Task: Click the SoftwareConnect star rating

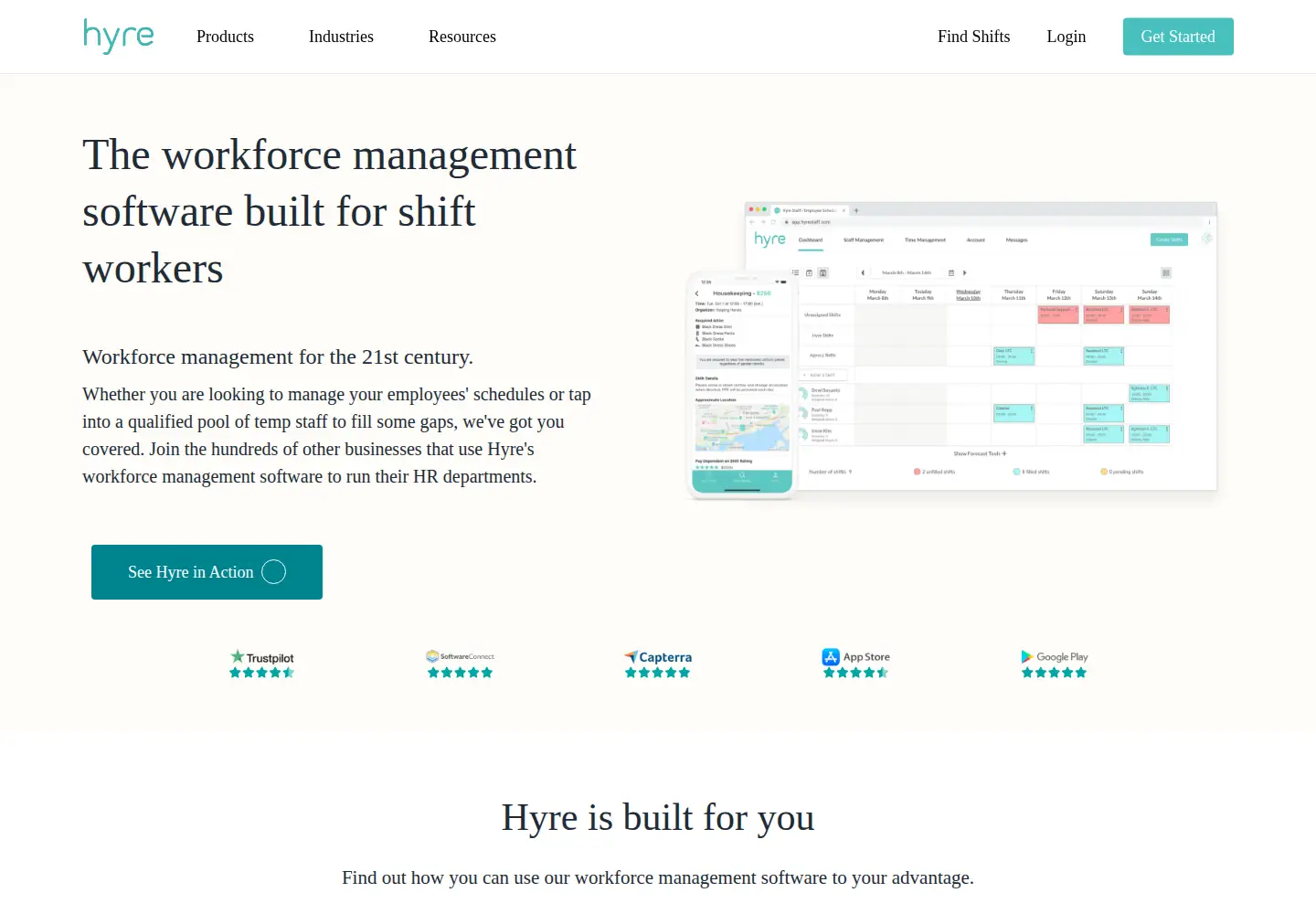Action: [460, 673]
